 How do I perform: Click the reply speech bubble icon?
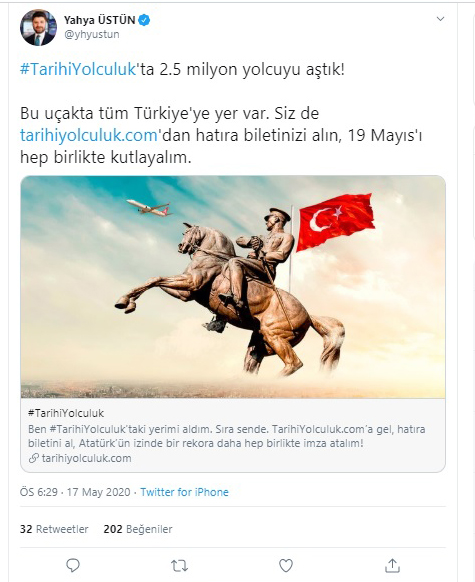pos(73,566)
